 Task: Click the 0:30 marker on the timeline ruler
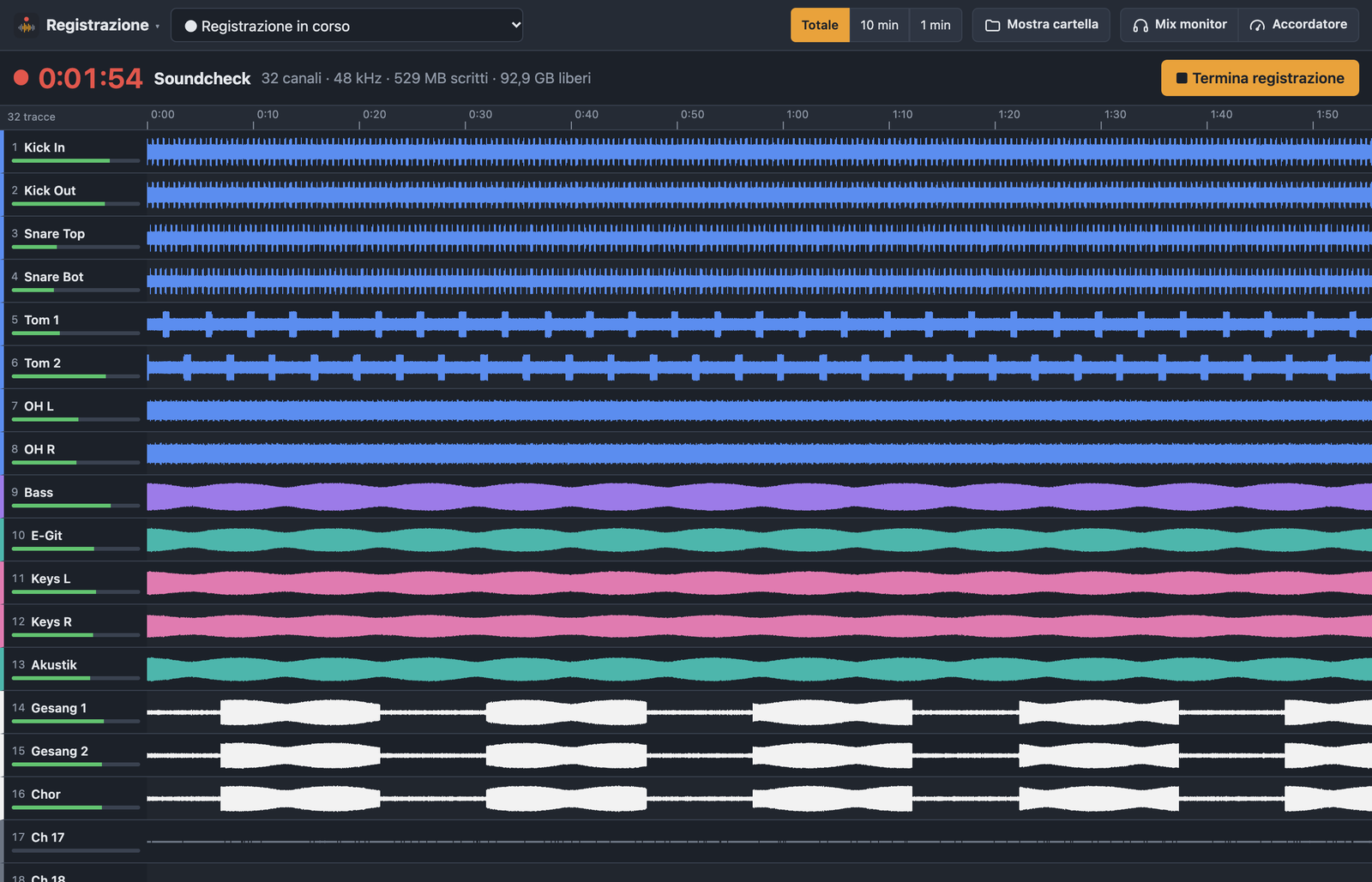point(480,114)
